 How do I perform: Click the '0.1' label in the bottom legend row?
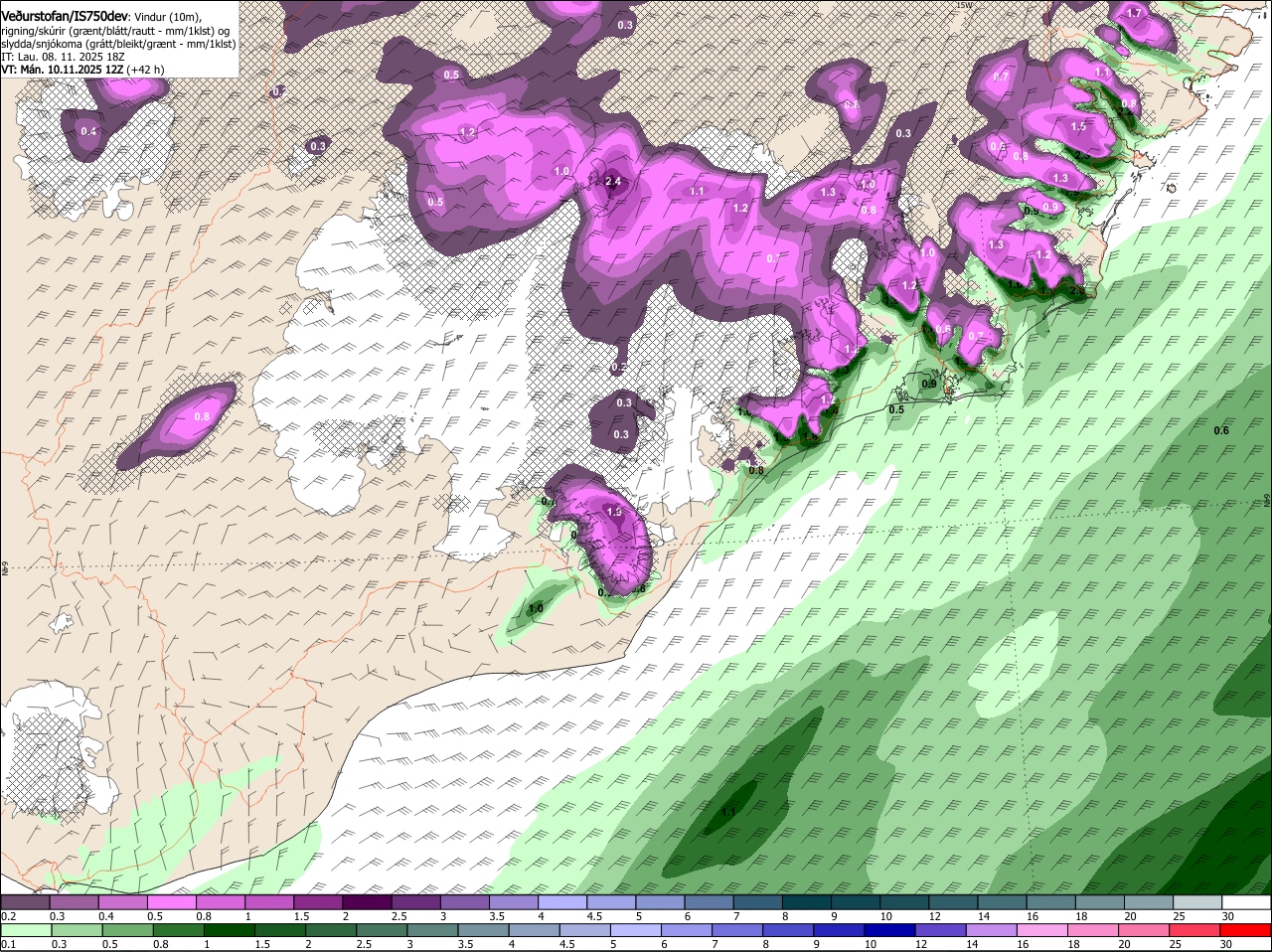pyautogui.click(x=9, y=944)
